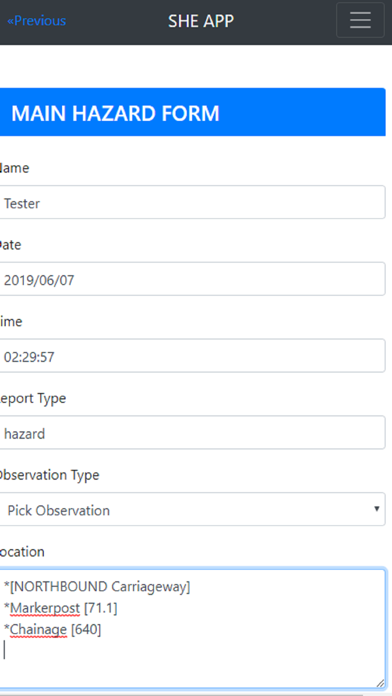
Task: Go back via the «Previous link
Action: coord(36,21)
